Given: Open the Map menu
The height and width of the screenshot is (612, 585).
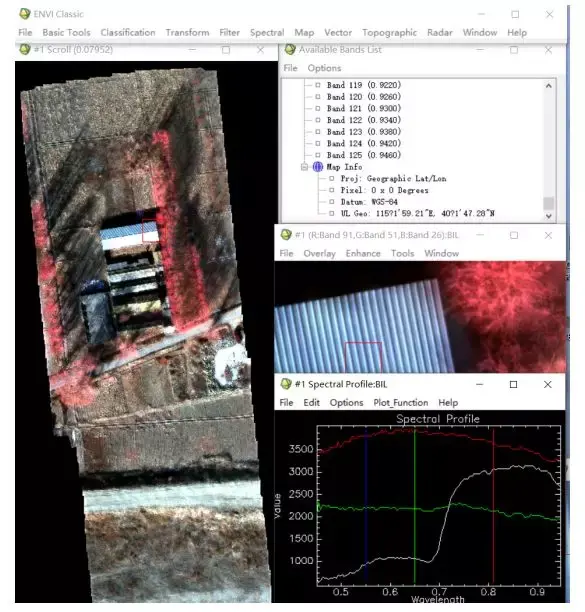Looking at the screenshot, I should [304, 32].
